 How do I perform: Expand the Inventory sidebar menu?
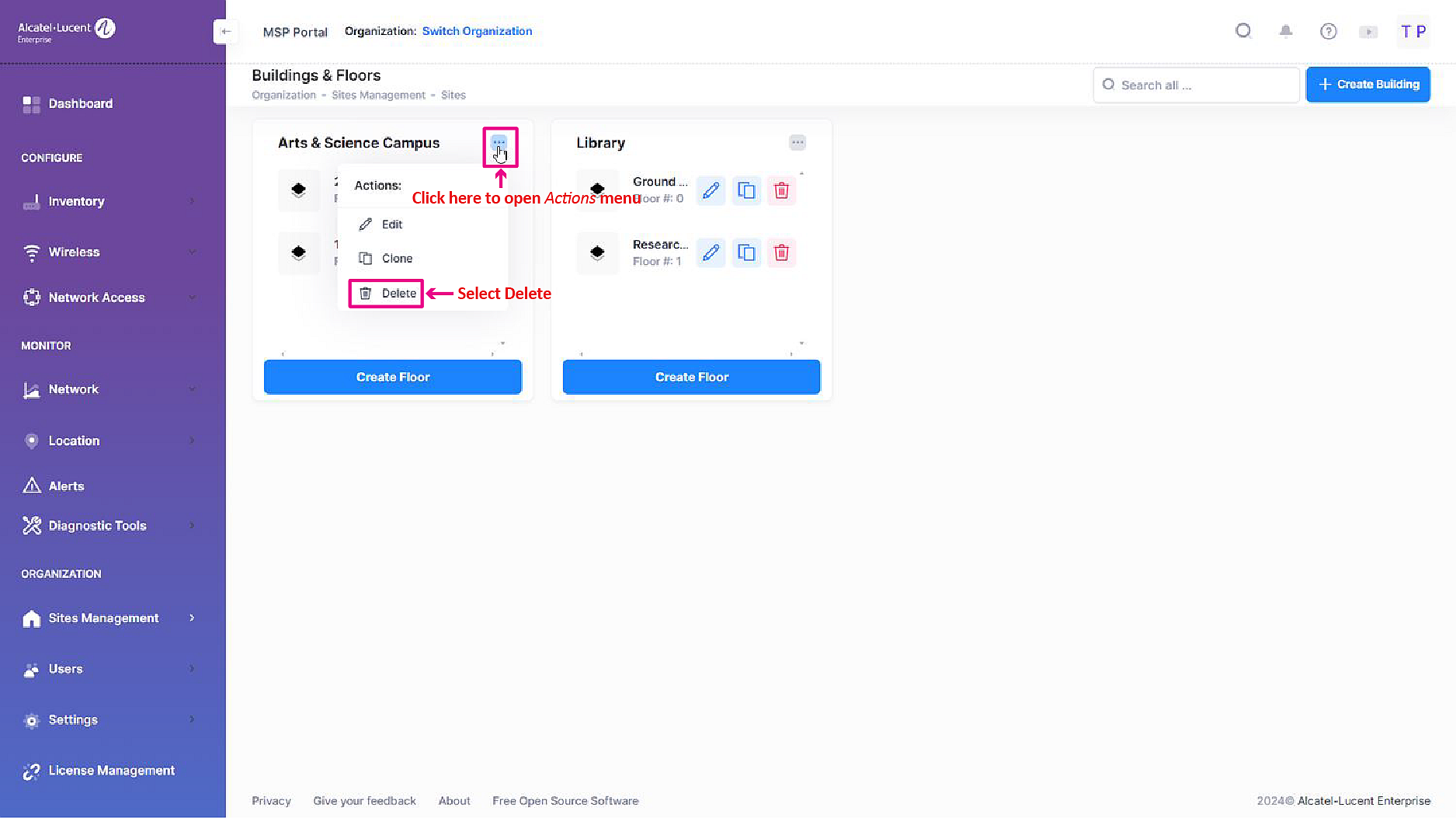(109, 201)
